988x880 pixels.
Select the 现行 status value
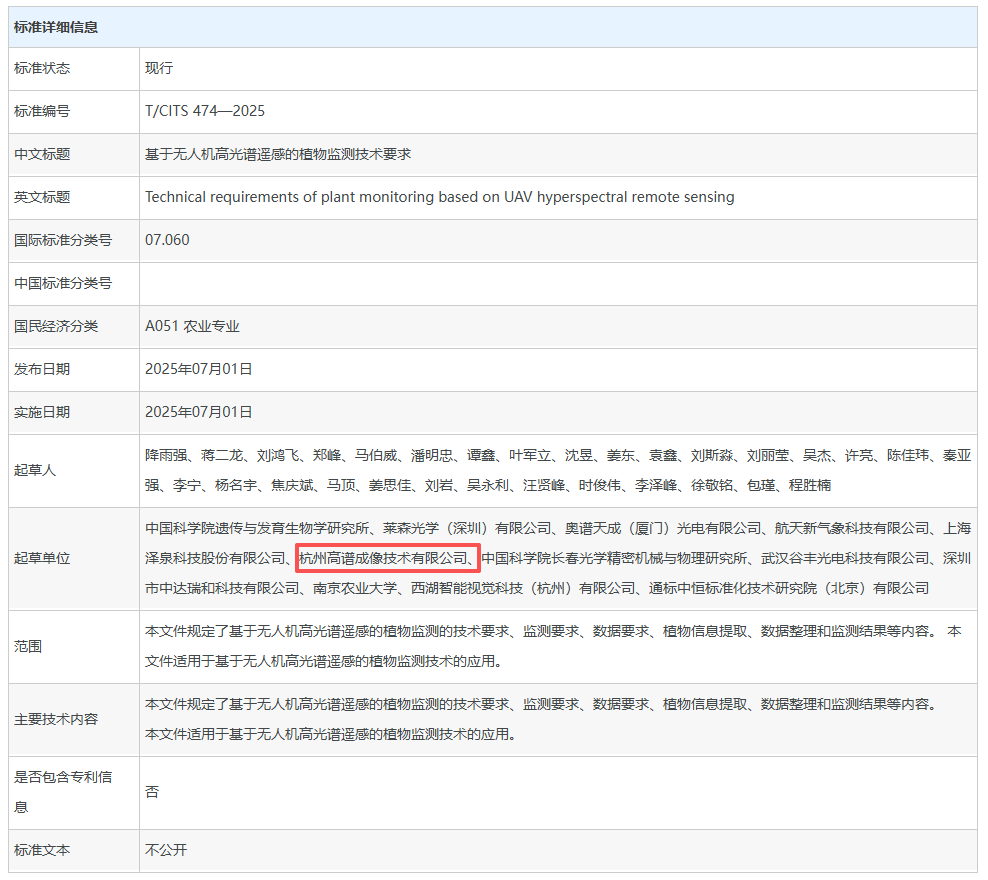tap(159, 68)
